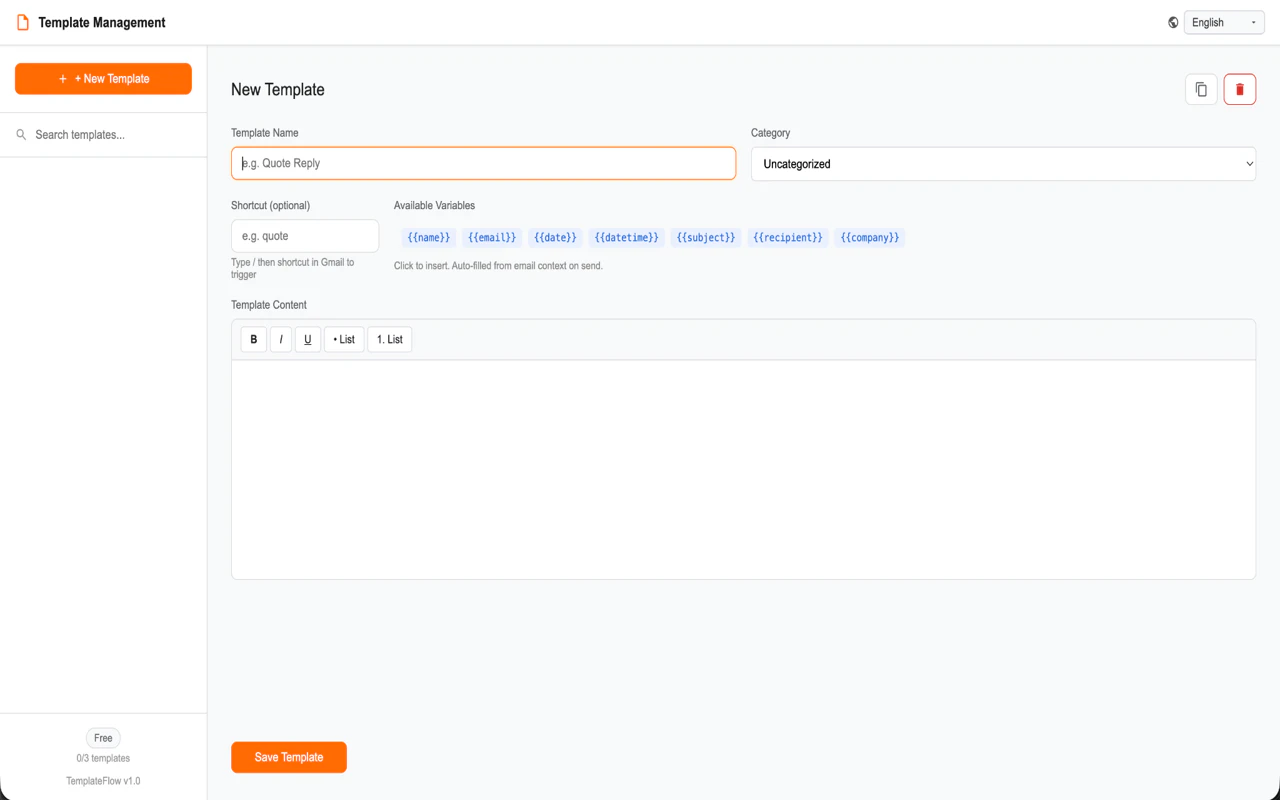Insert the {{company}} variable
Image resolution: width=1280 pixels, height=800 pixels.
tap(870, 238)
